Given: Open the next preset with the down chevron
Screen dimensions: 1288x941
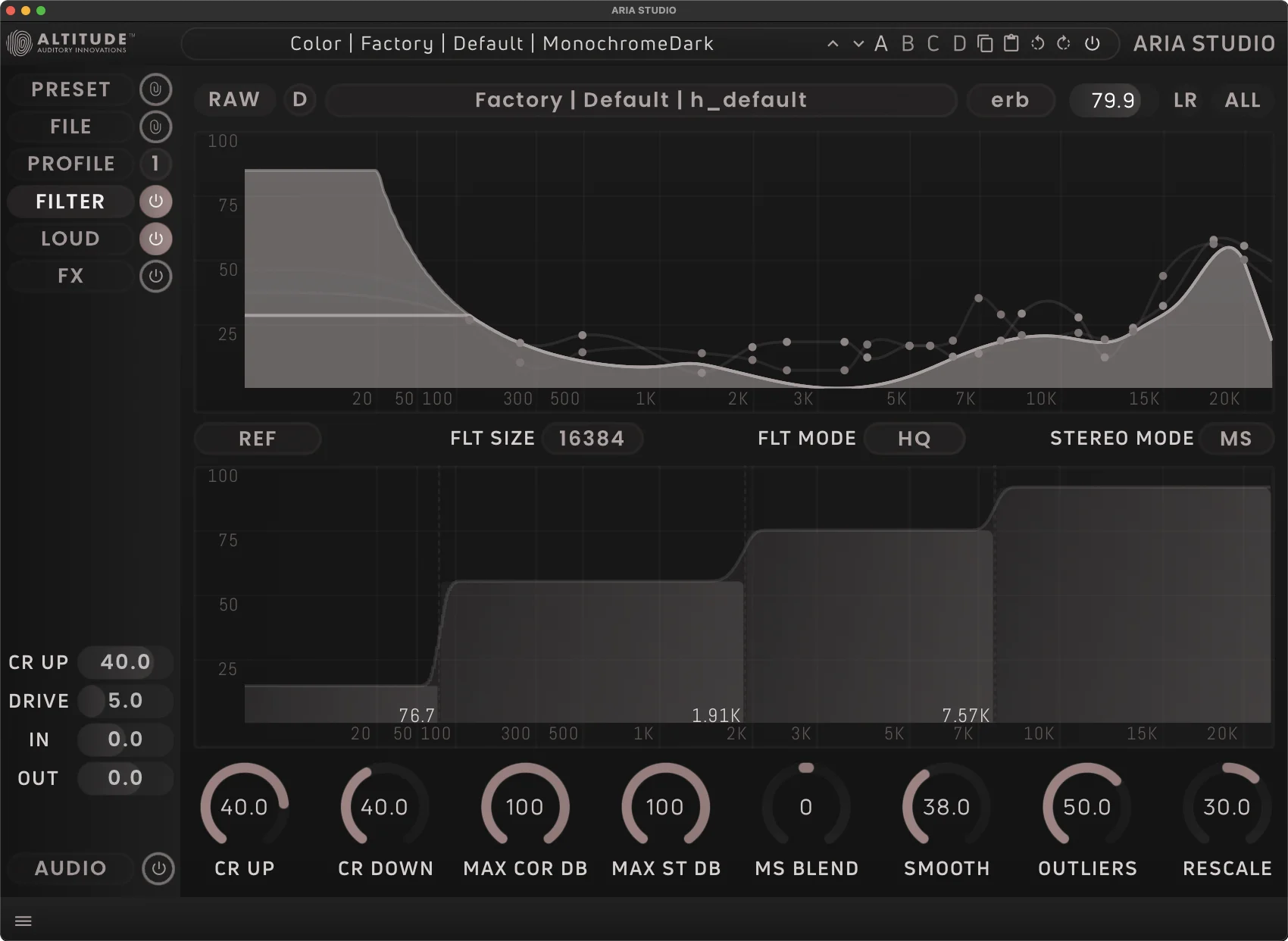Looking at the screenshot, I should (858, 43).
